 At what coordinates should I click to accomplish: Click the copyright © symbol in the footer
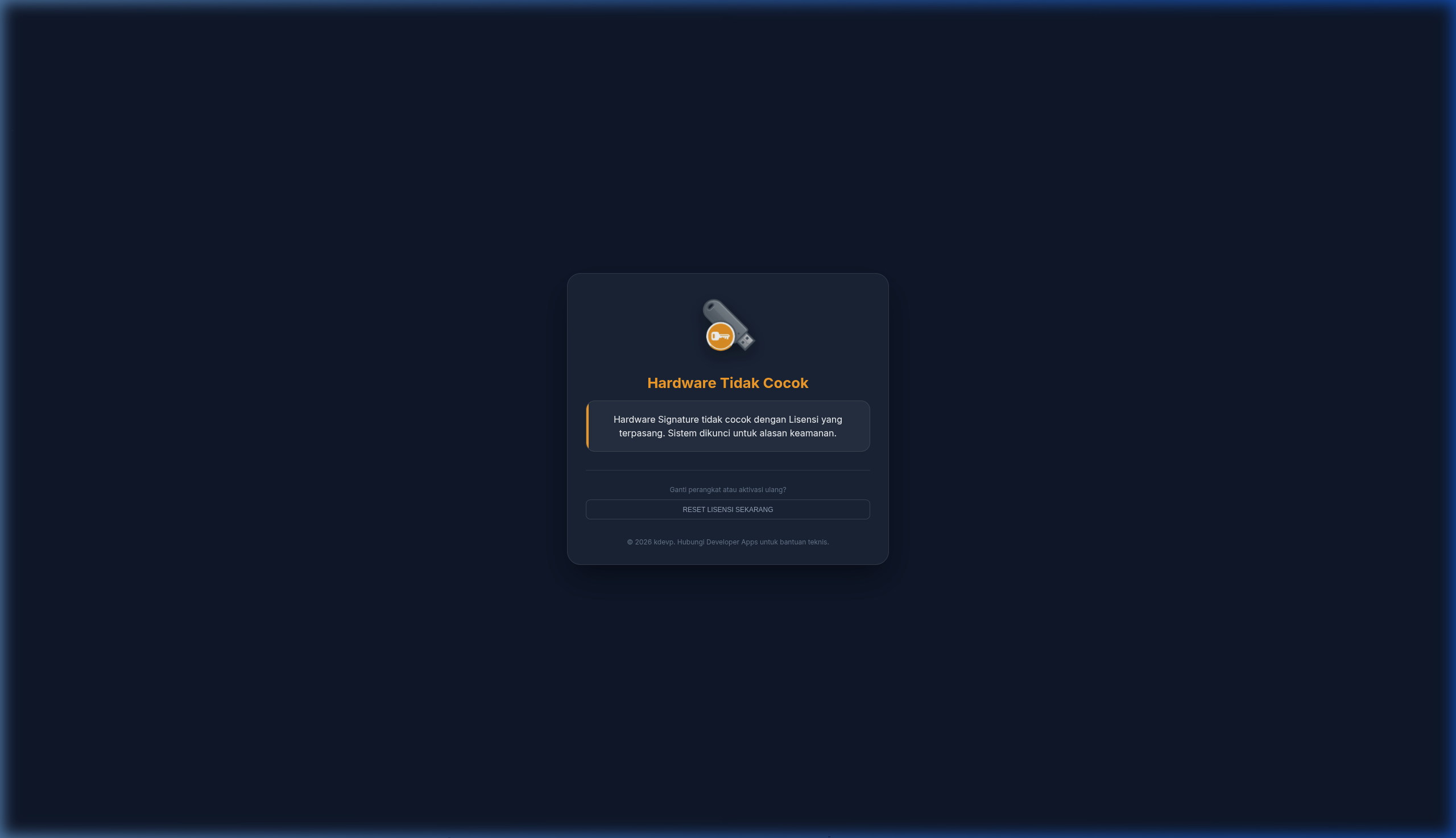pos(630,542)
